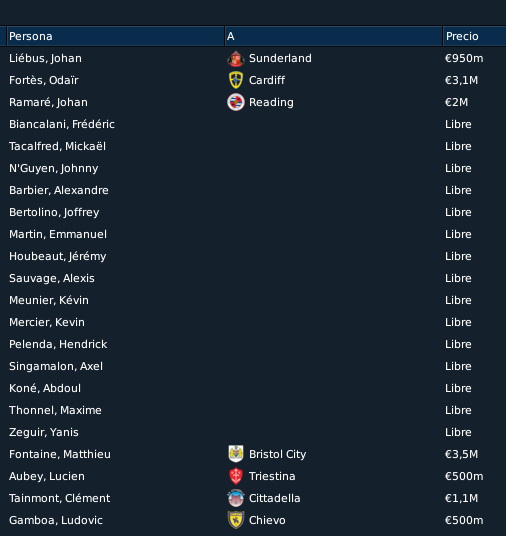
Task: Select player Koné, Abdoul
Action: pyautogui.click(x=45, y=388)
